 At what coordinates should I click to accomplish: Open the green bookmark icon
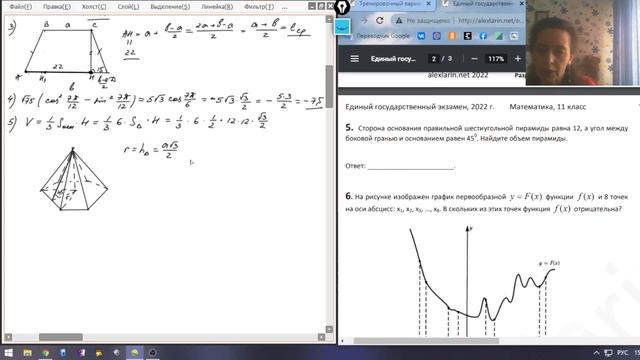tap(498, 36)
